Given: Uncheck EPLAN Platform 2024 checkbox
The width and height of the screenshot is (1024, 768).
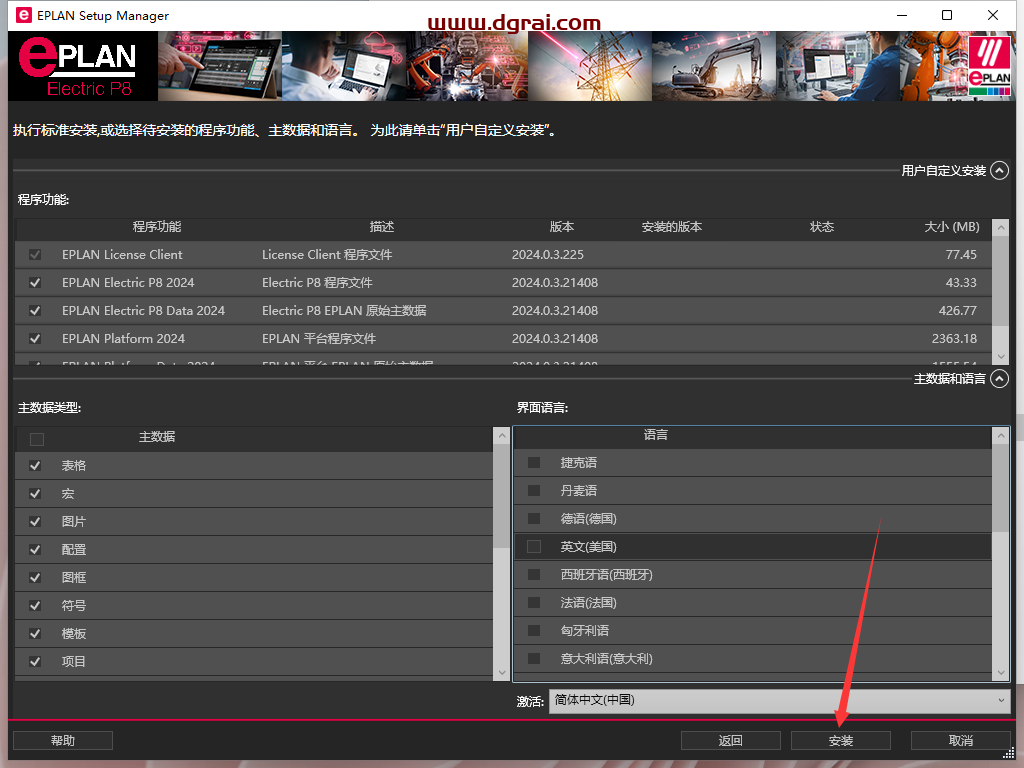Looking at the screenshot, I should pos(35,339).
